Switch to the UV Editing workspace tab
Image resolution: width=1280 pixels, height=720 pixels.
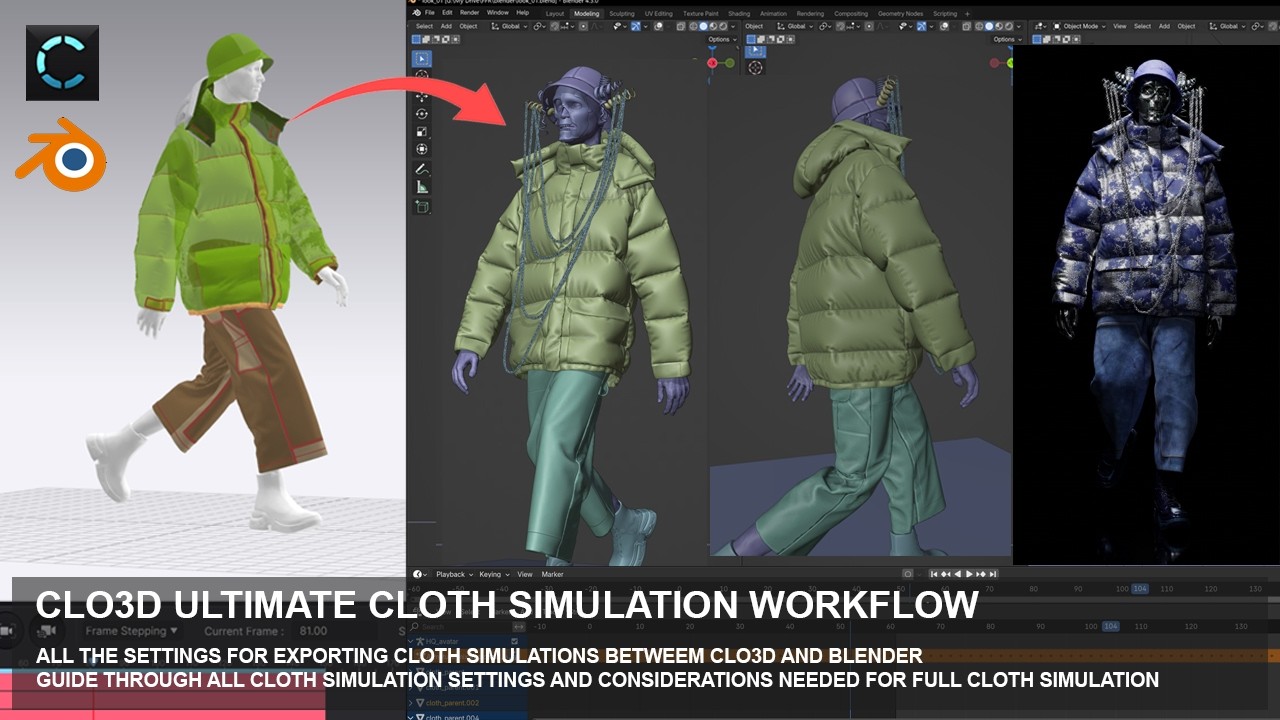pos(659,14)
